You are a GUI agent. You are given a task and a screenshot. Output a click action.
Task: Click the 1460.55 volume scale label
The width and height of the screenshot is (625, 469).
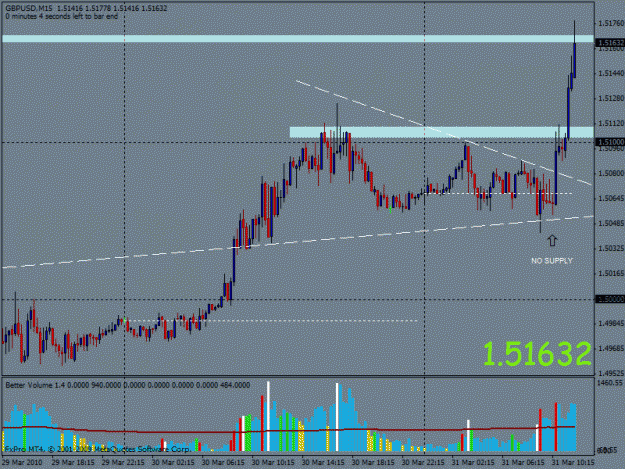[610, 383]
